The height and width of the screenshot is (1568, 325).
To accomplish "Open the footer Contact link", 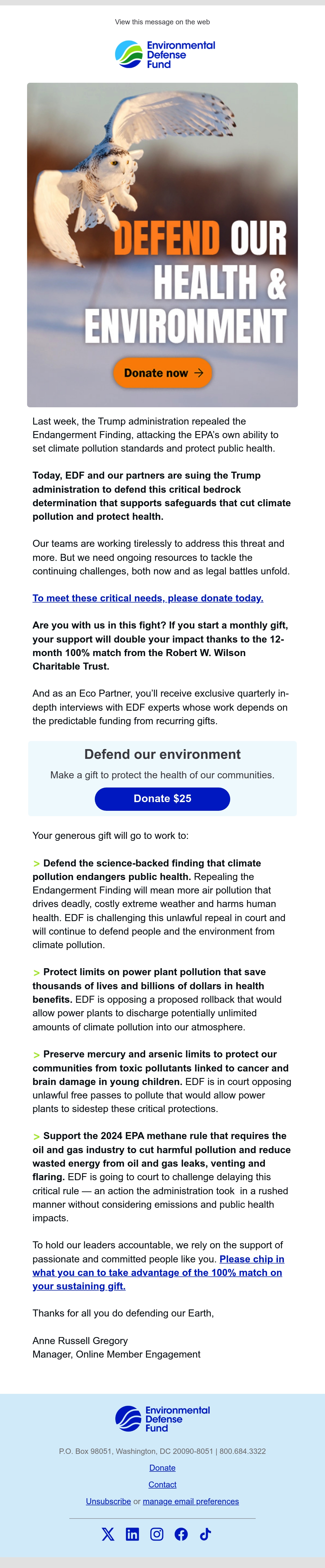I will click(x=162, y=1485).
